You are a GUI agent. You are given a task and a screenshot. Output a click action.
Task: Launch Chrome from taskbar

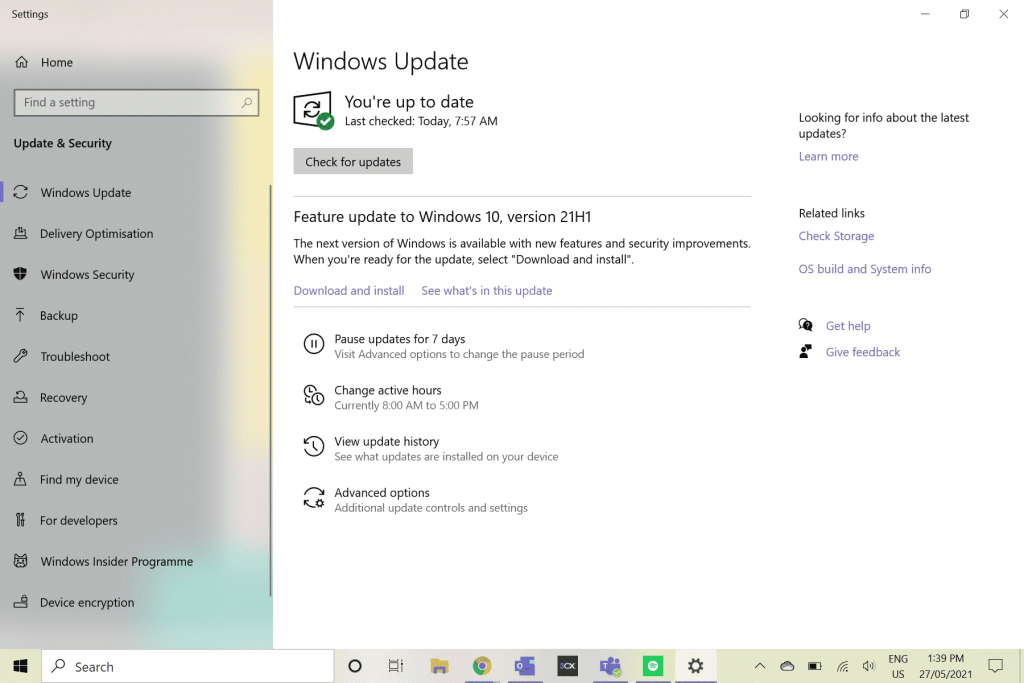(482, 666)
